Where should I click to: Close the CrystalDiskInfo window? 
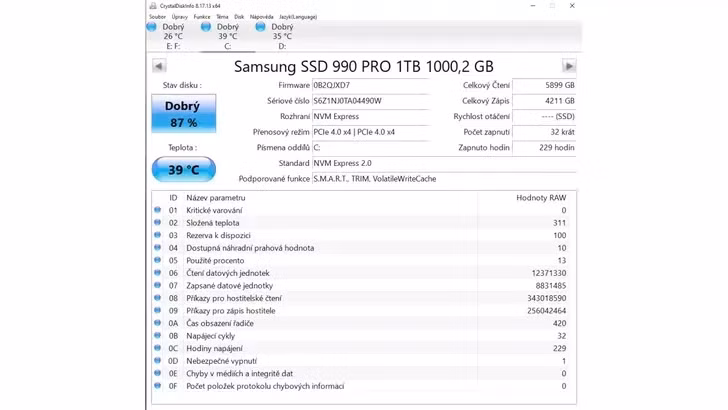(572, 6)
